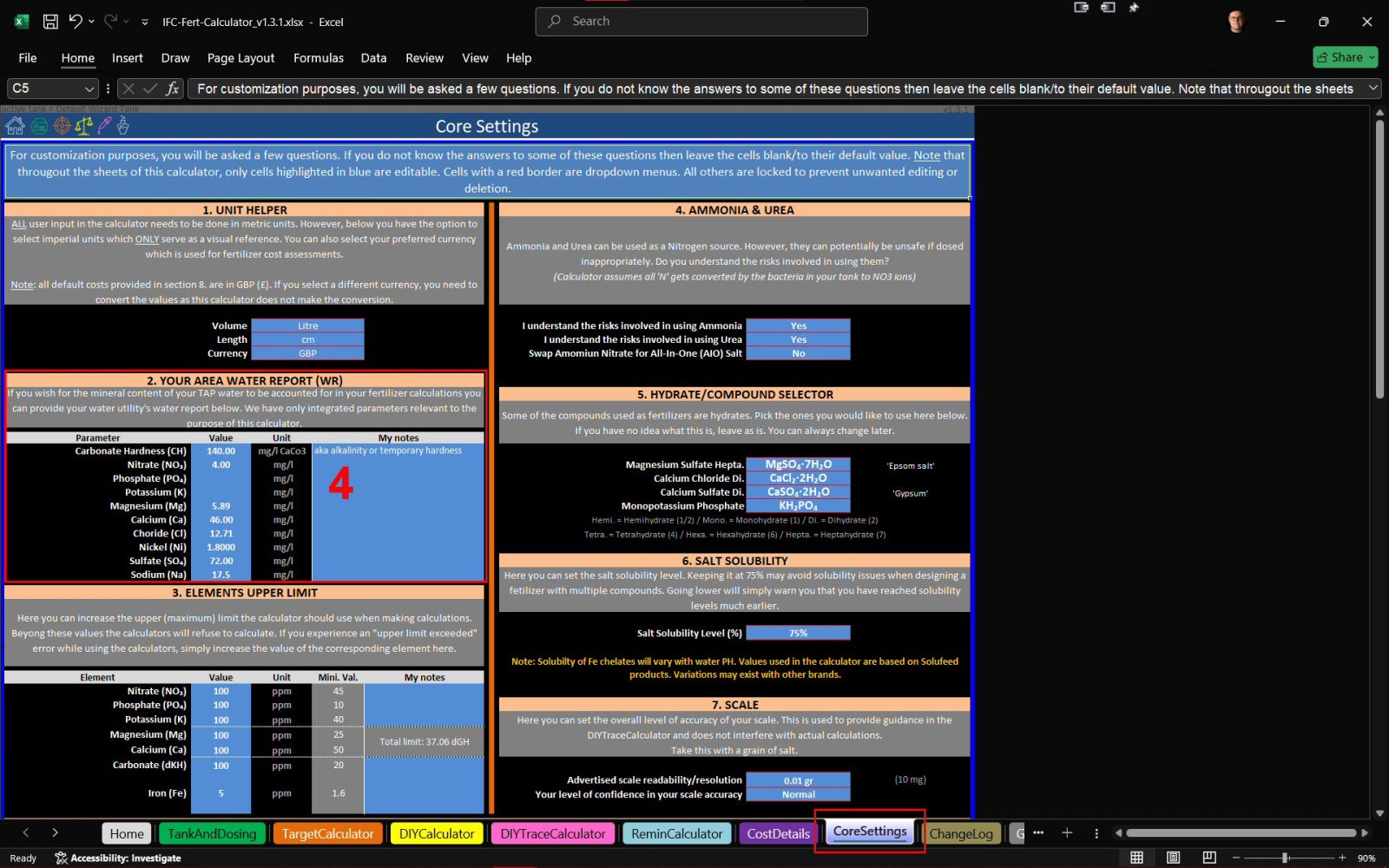Click the green Share button

1345,57
